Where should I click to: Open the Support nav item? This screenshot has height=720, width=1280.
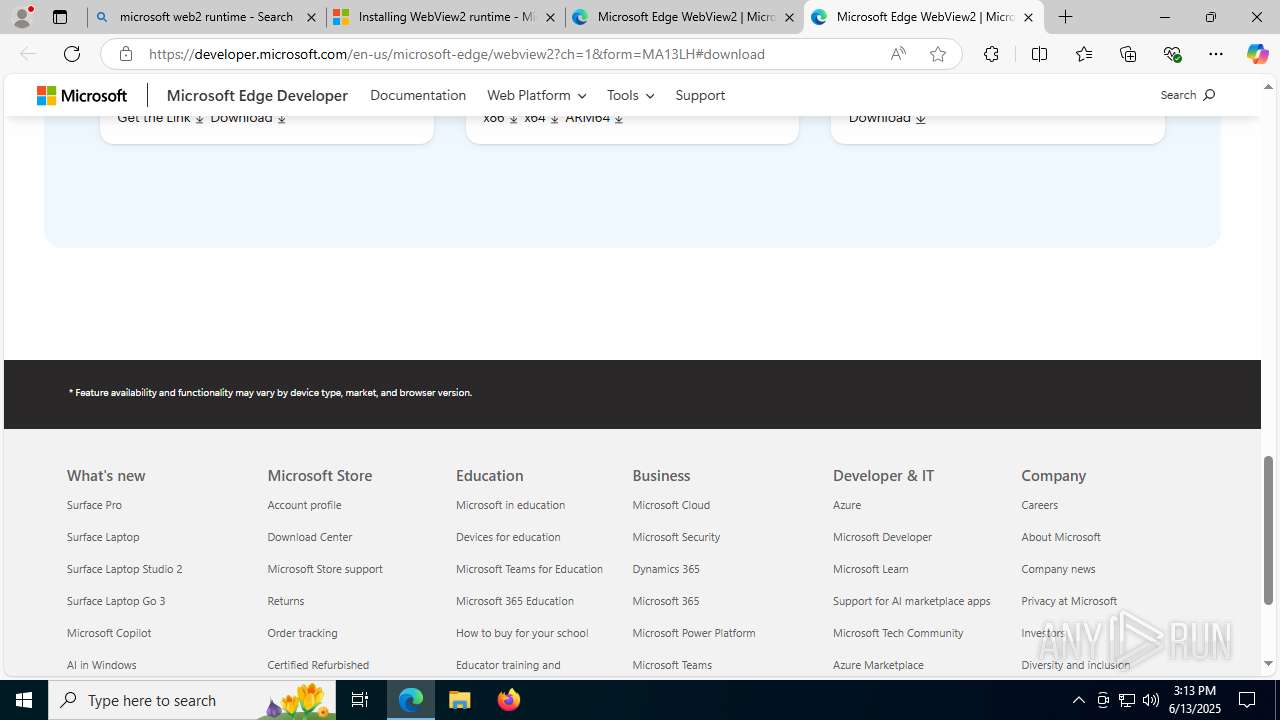pyautogui.click(x=700, y=95)
